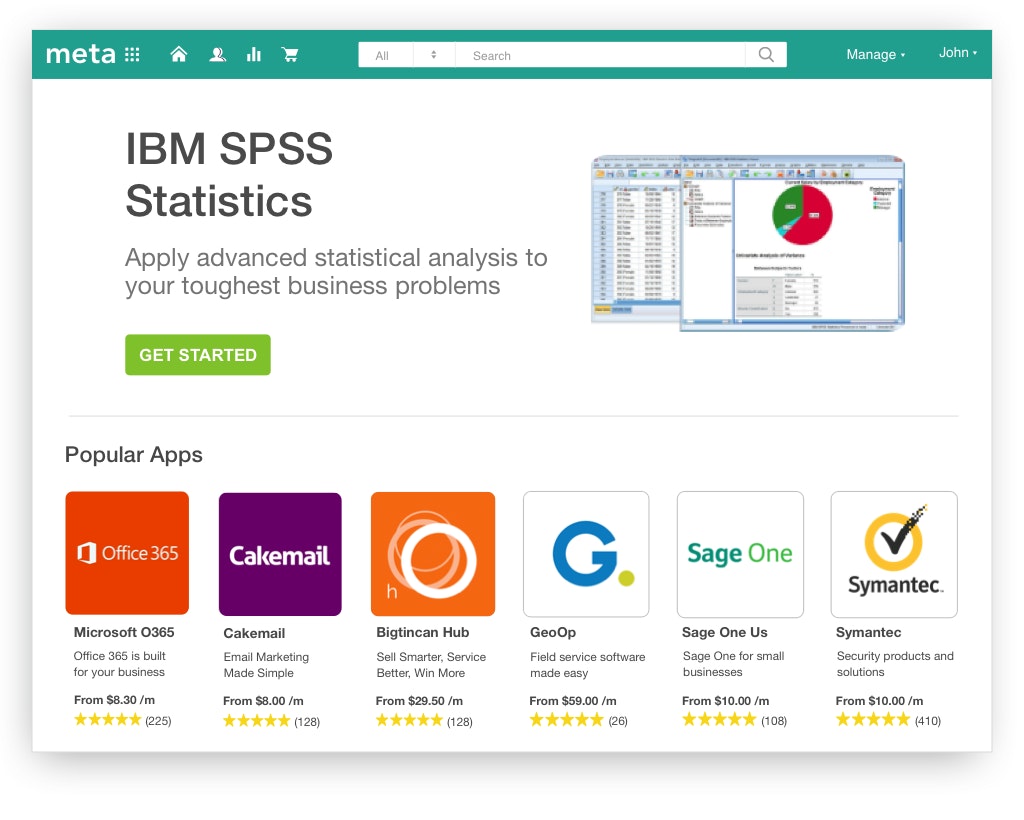This screenshot has height=820, width=1024.
Task: Click Symantec star rating
Action: [873, 720]
